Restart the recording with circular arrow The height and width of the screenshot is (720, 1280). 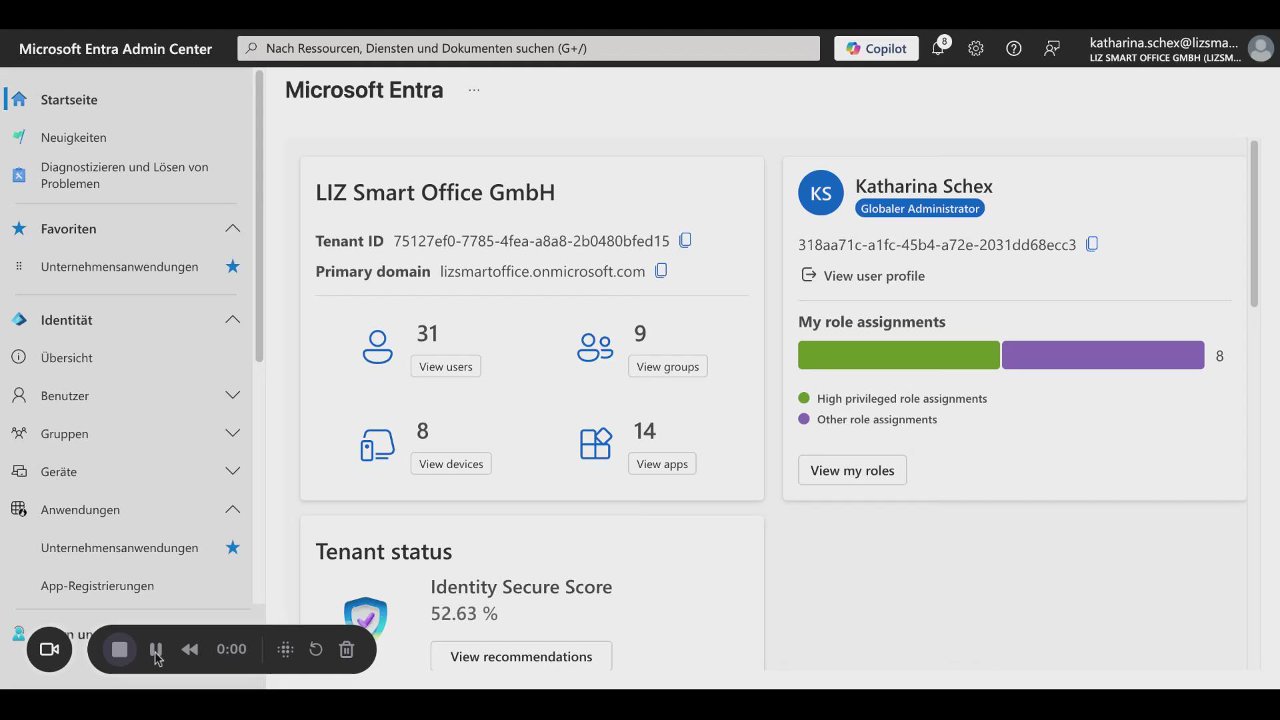pyautogui.click(x=316, y=649)
